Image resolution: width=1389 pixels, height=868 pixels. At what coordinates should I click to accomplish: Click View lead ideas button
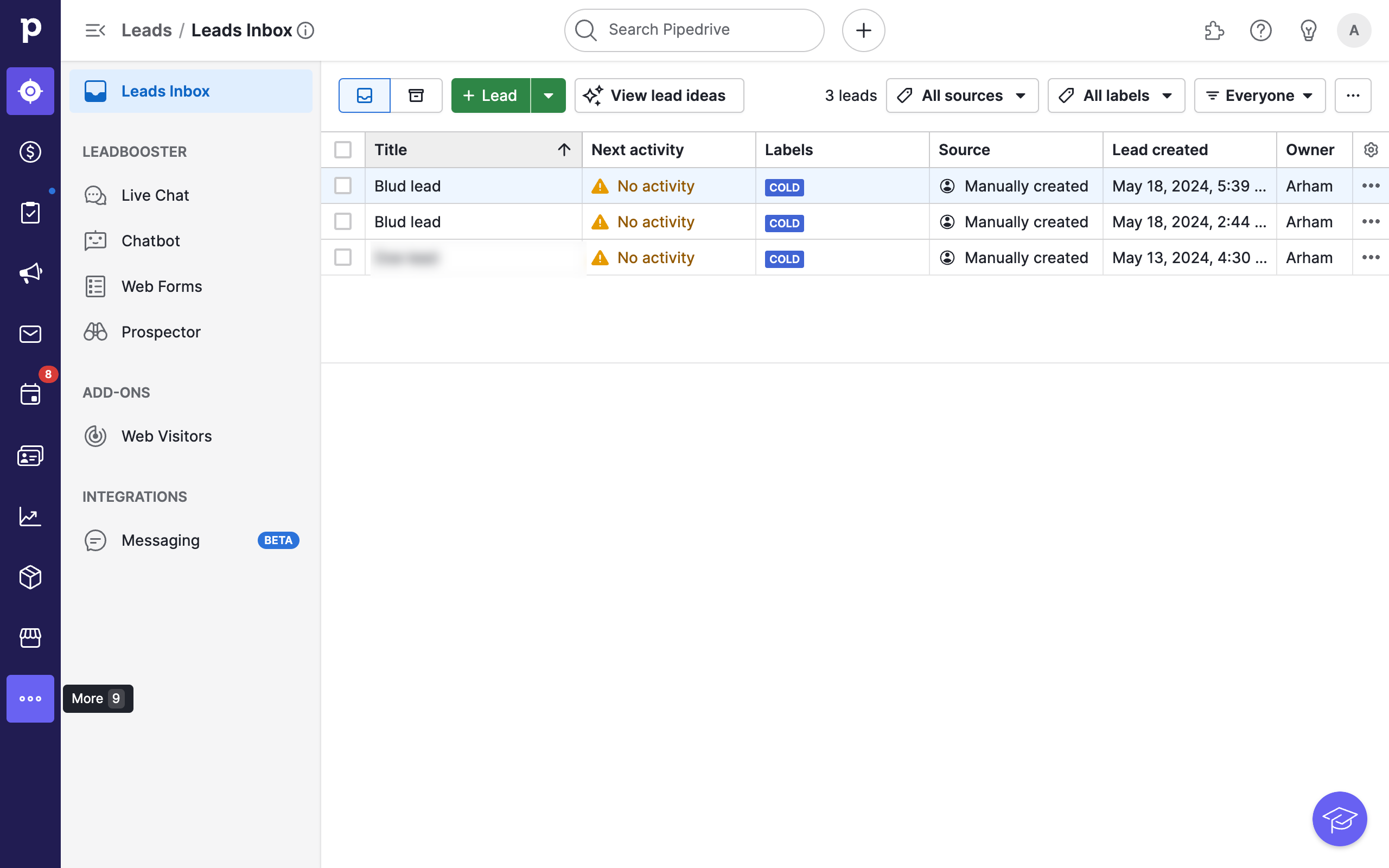click(659, 95)
